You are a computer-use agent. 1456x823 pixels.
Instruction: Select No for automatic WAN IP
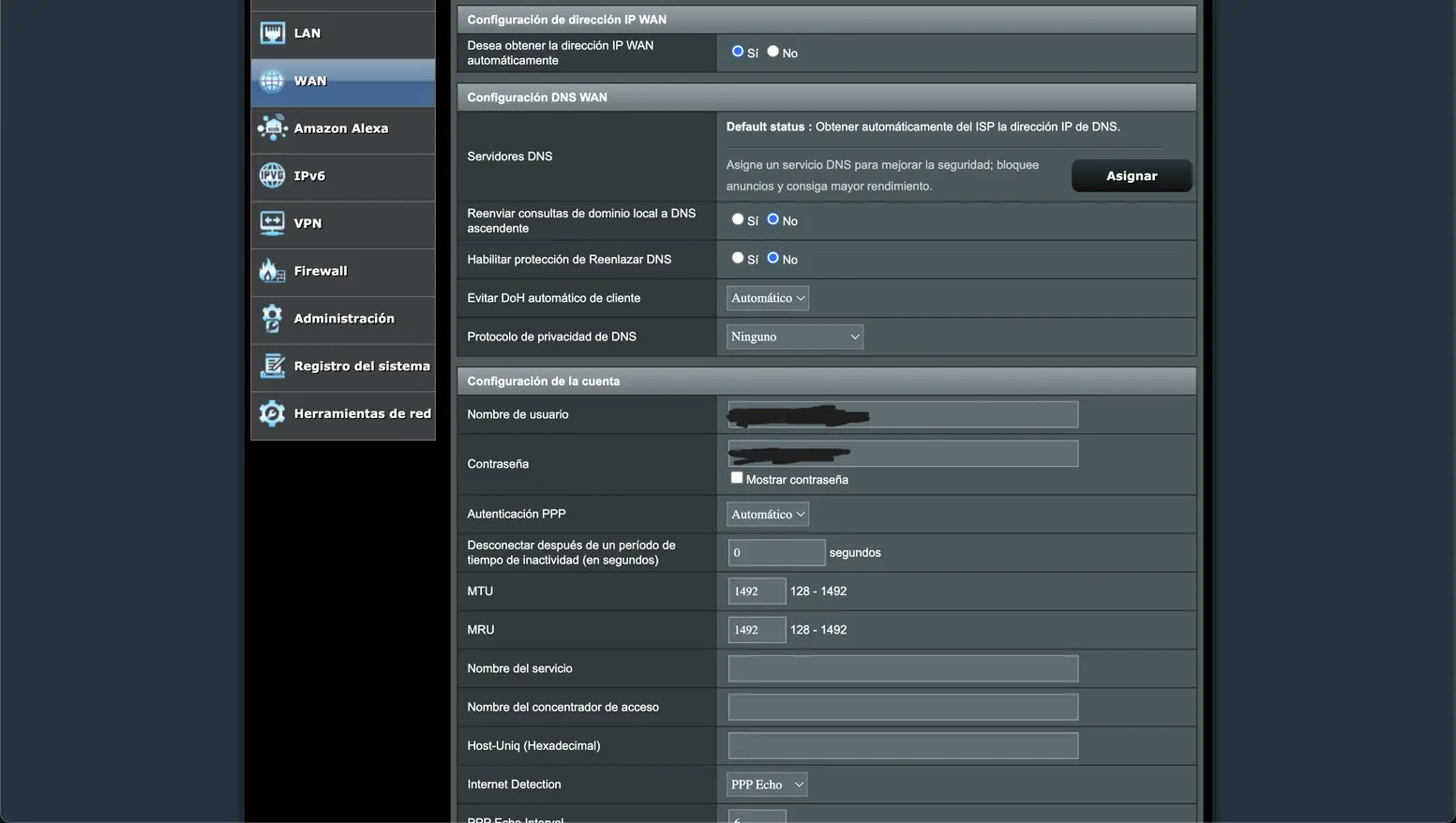(773, 52)
